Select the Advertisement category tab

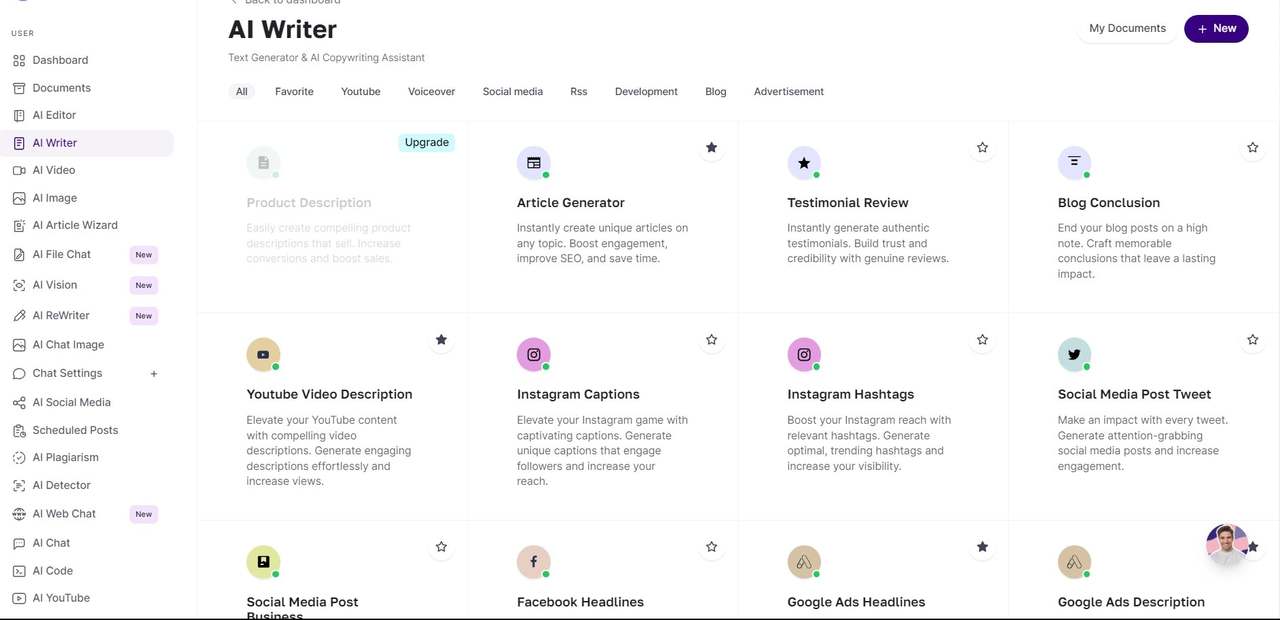coord(789,92)
